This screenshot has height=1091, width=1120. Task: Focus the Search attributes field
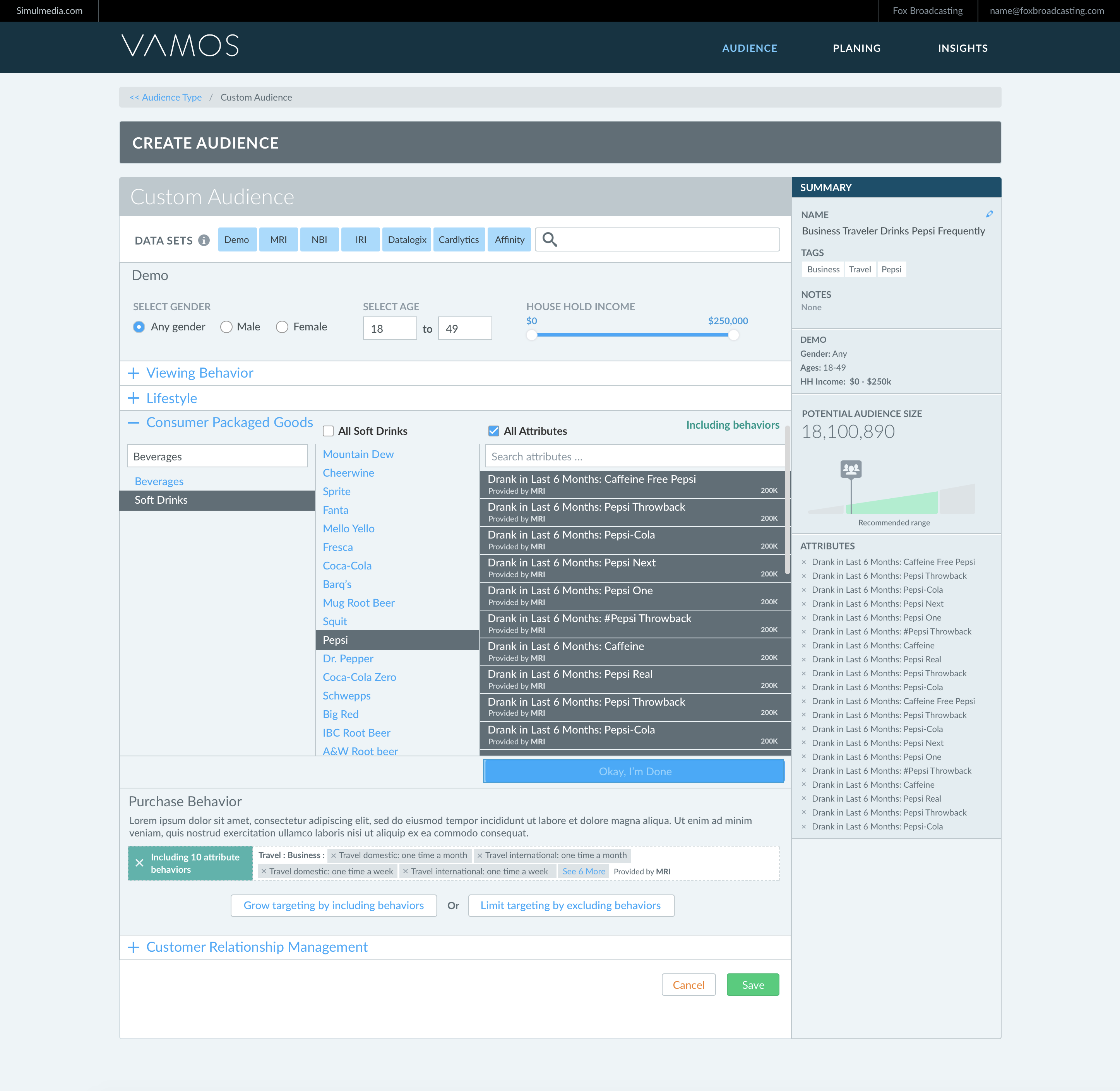pos(635,457)
